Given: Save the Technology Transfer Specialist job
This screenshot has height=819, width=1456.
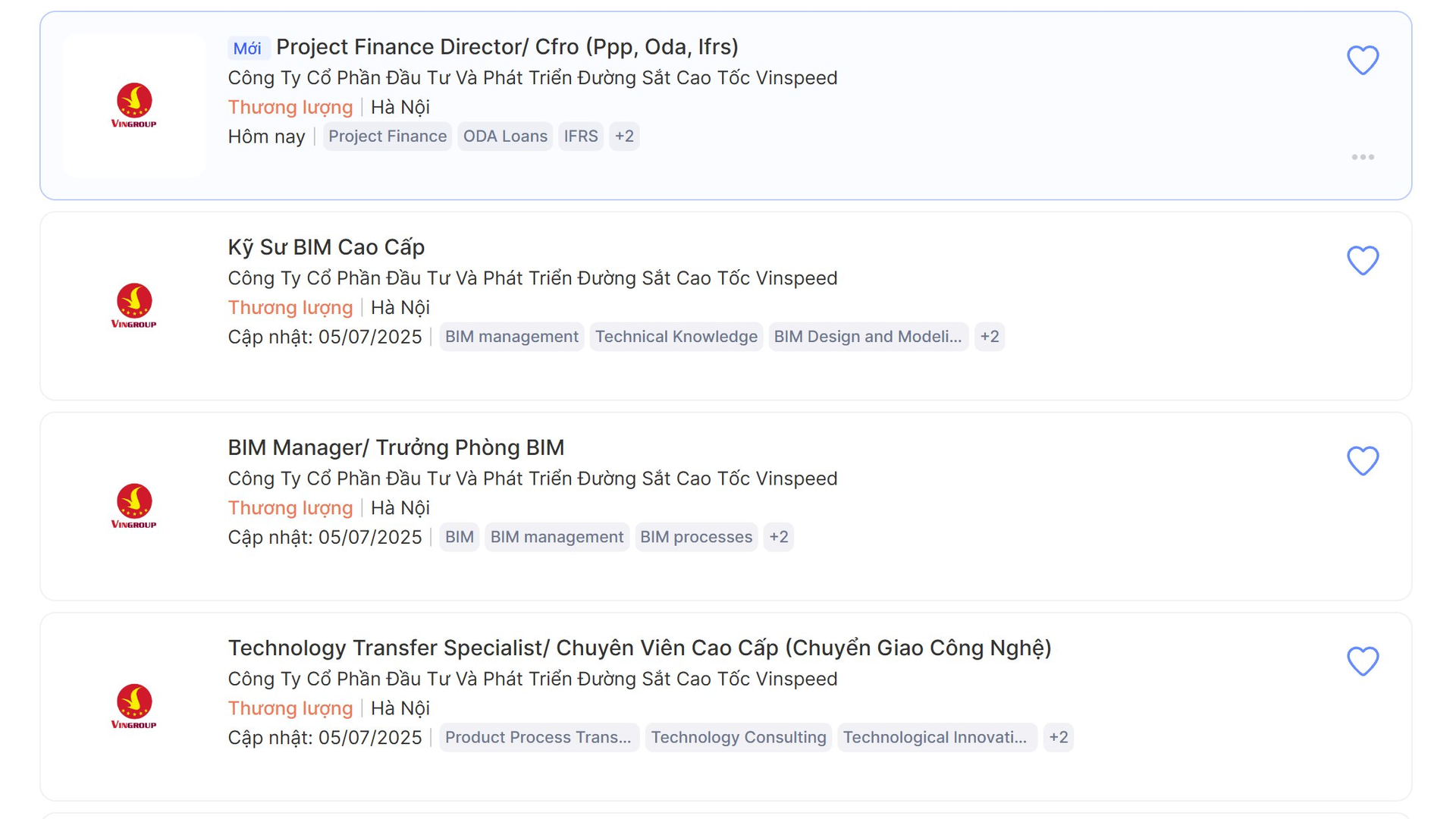Looking at the screenshot, I should coord(1363,661).
